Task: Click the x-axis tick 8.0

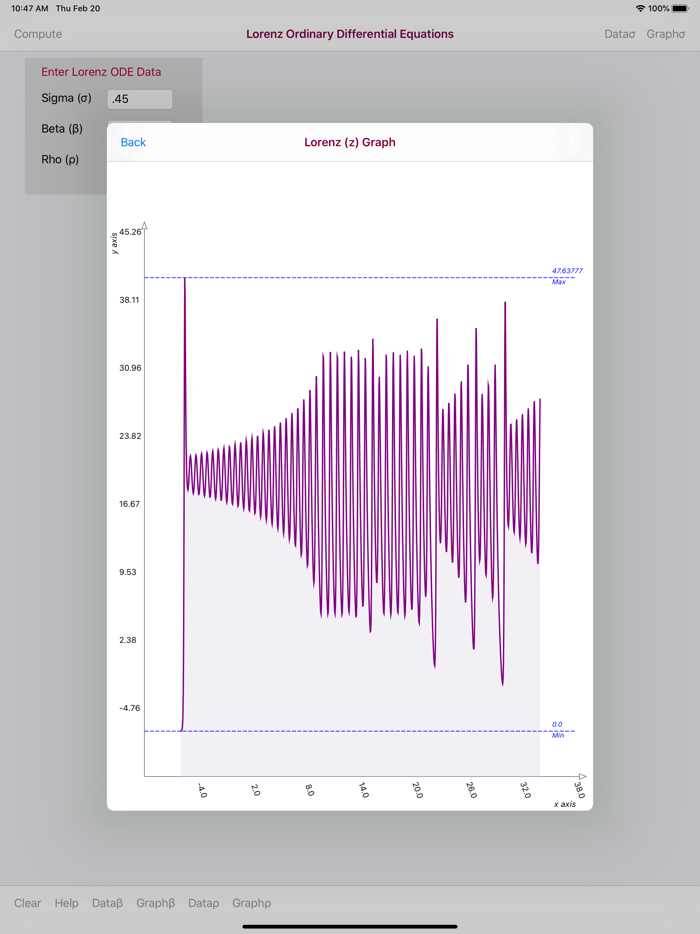Action: 310,790
